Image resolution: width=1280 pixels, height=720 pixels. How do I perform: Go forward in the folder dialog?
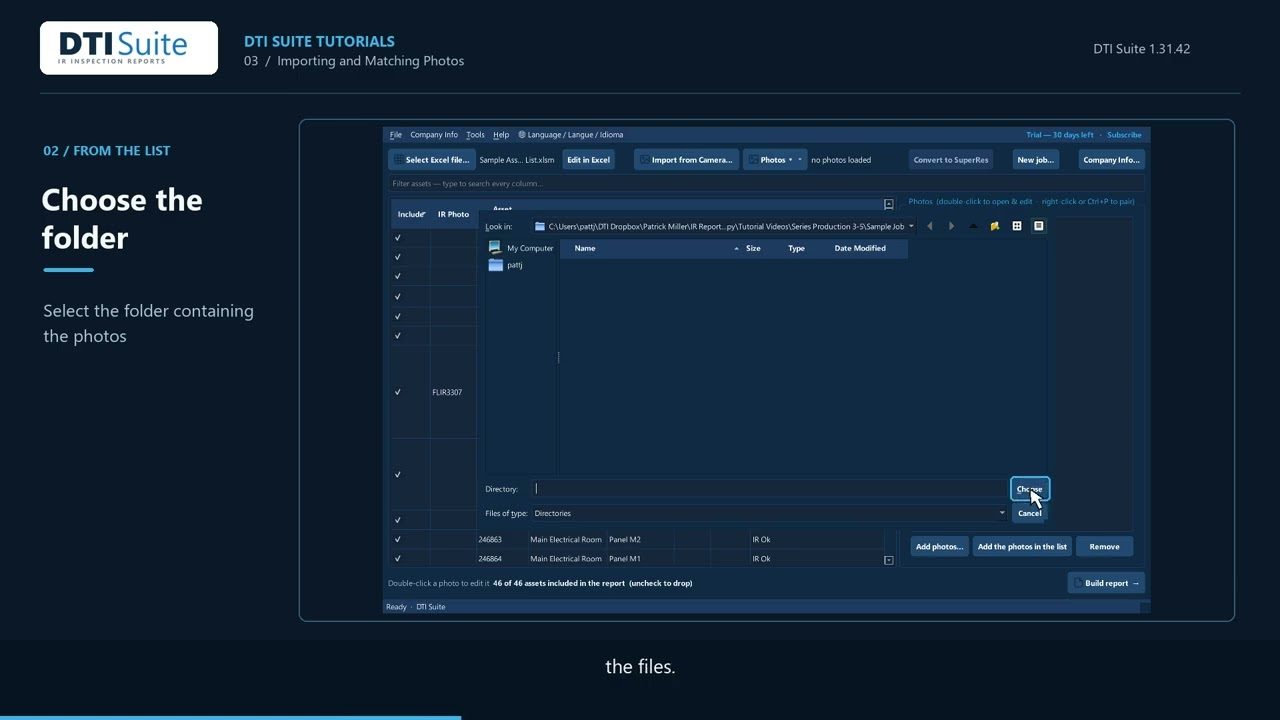[951, 226]
